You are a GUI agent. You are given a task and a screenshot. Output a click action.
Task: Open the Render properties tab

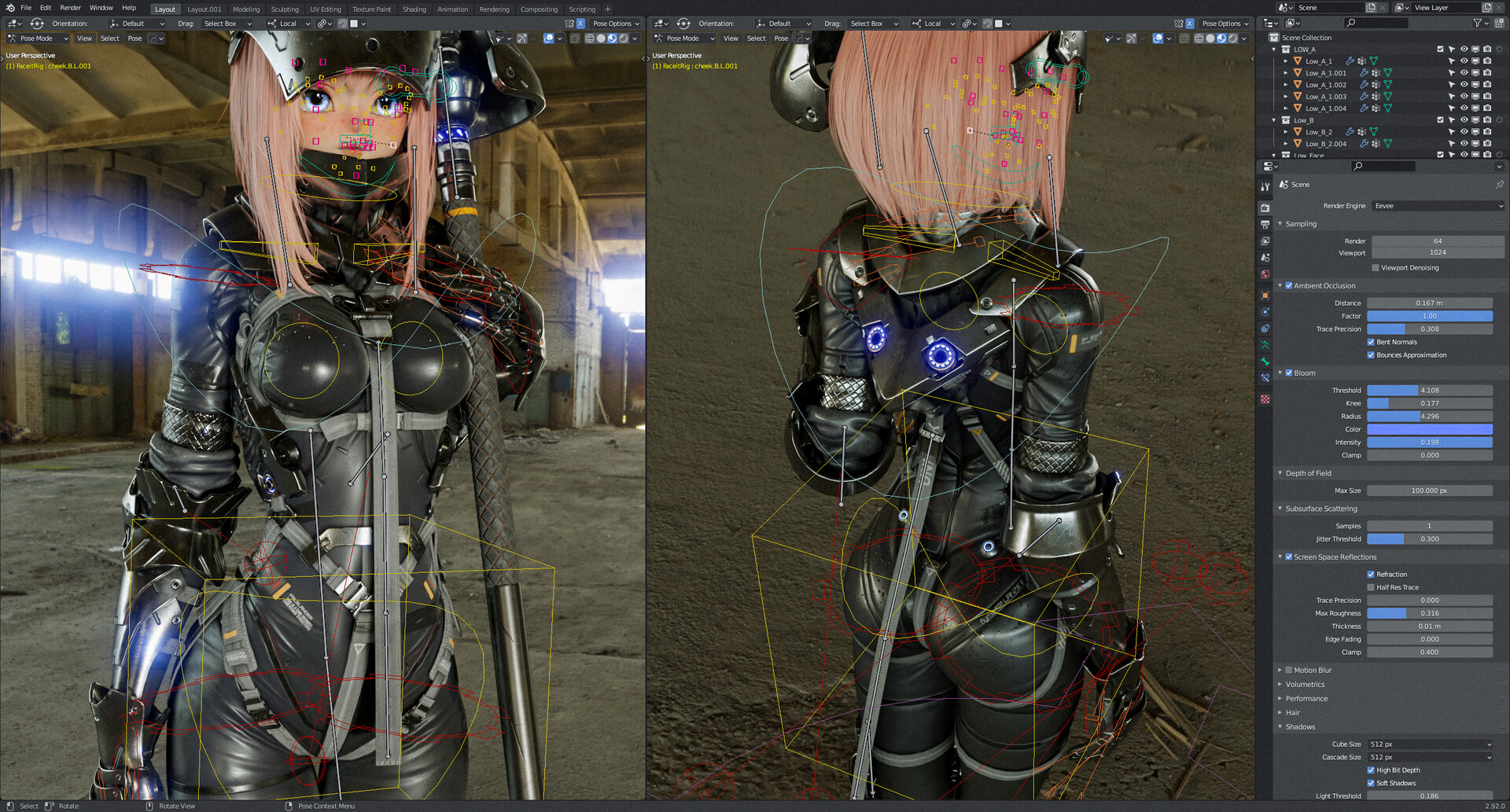[1265, 208]
